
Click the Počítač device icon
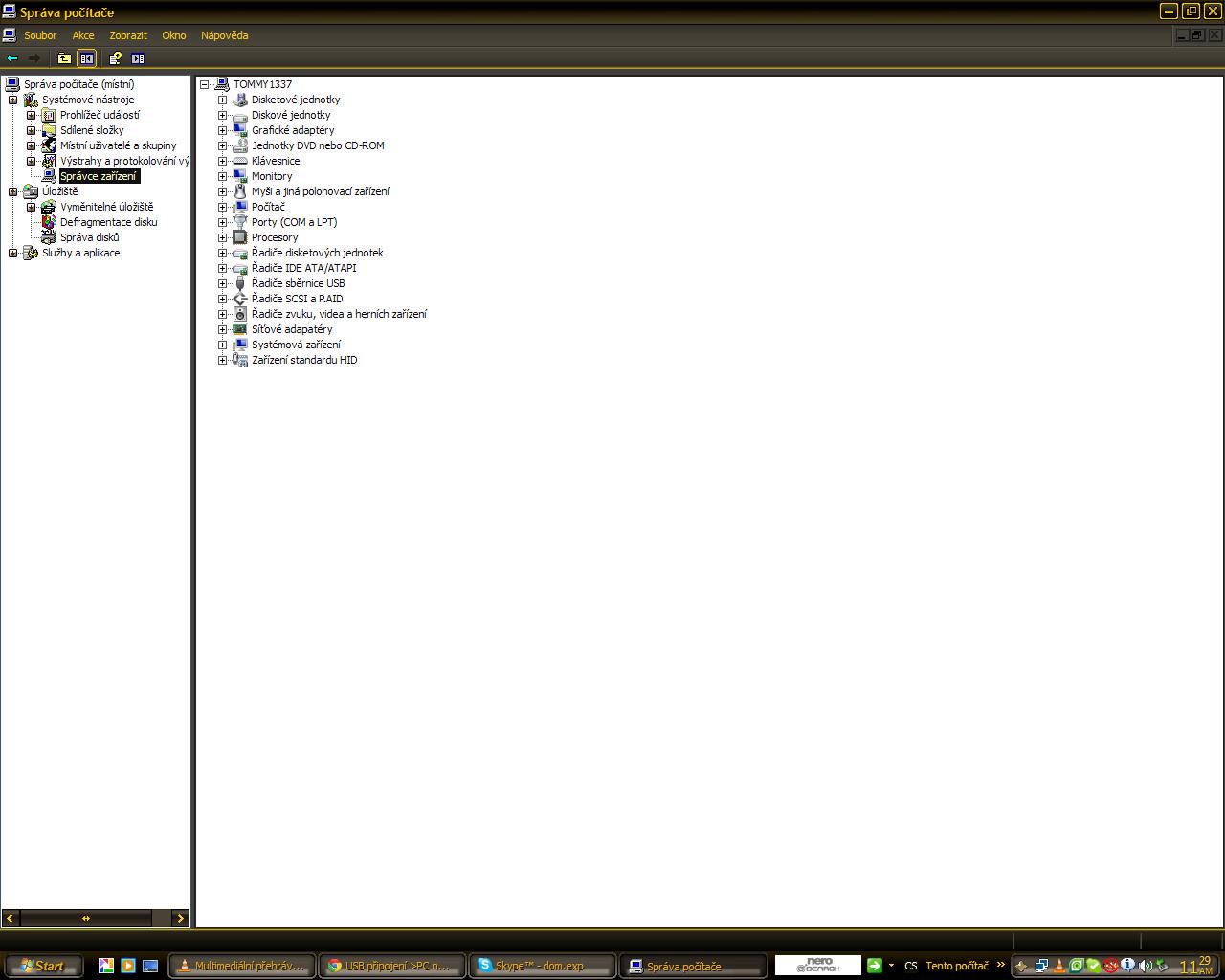240,207
